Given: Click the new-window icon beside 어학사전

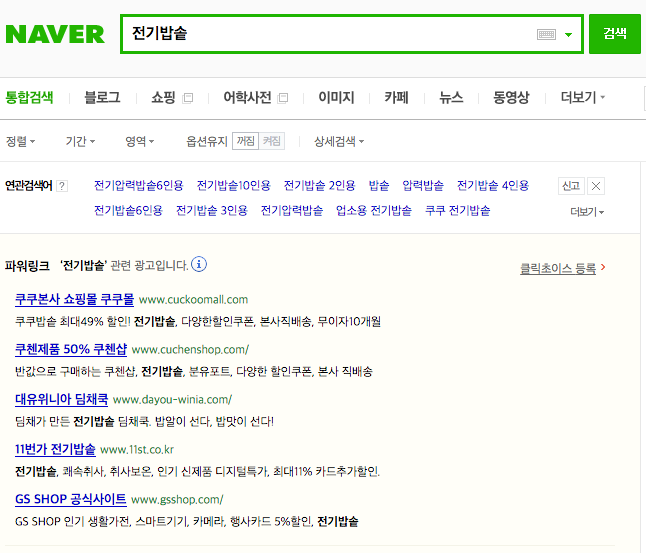Looking at the screenshot, I should 283,98.
